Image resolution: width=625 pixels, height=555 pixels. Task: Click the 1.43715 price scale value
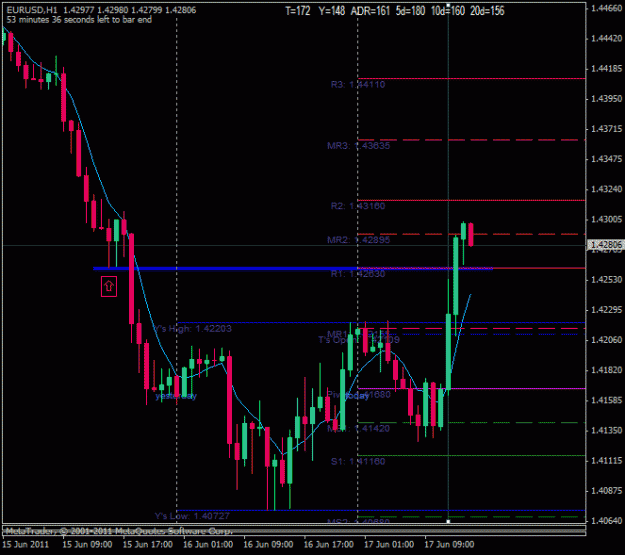click(x=606, y=129)
